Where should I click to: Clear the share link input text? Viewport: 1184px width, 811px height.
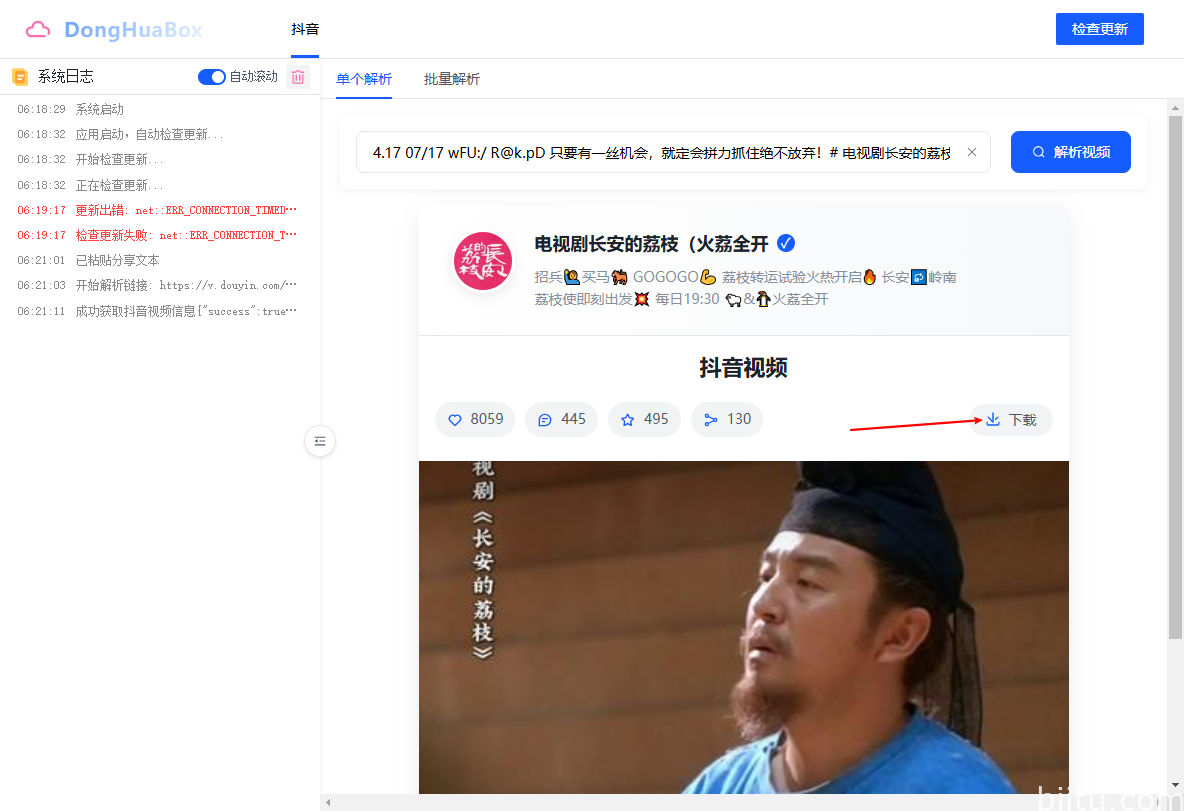pyautogui.click(x=972, y=152)
